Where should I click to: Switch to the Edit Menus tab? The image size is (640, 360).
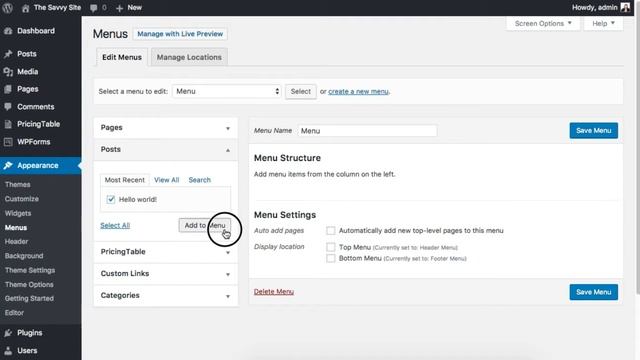(122, 57)
